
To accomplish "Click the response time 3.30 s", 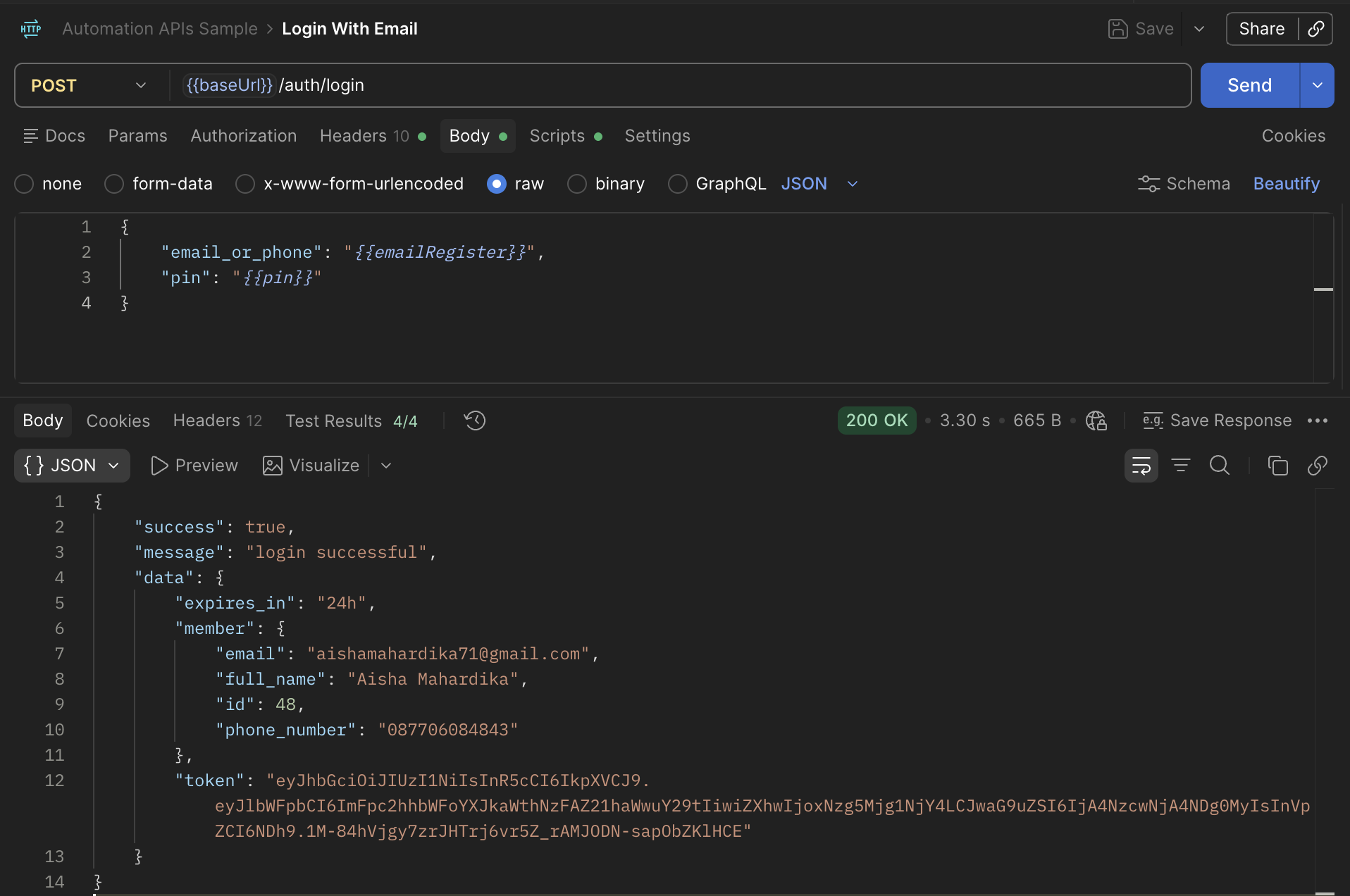I will click(x=965, y=421).
